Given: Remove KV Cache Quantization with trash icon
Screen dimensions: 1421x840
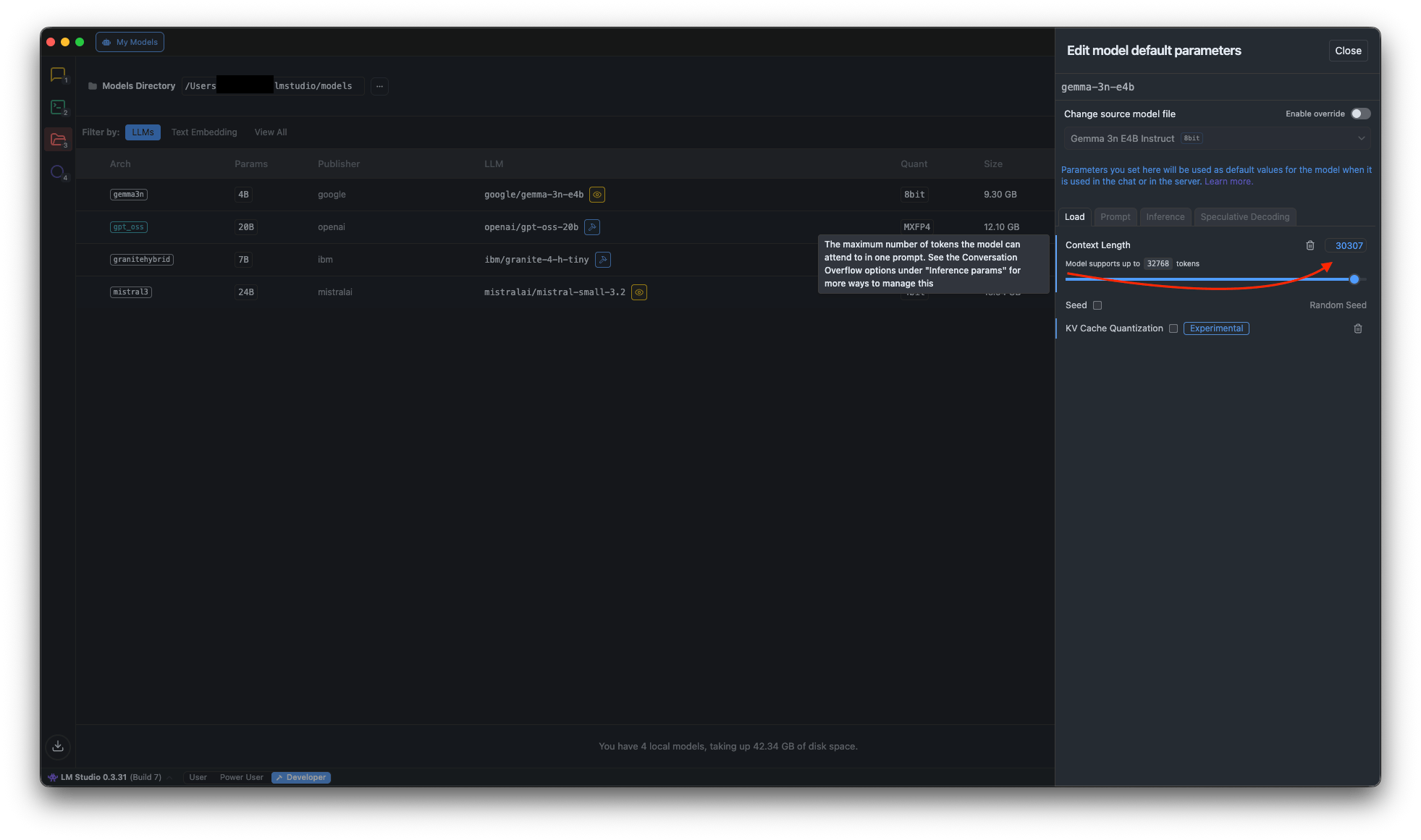Looking at the screenshot, I should point(1358,328).
